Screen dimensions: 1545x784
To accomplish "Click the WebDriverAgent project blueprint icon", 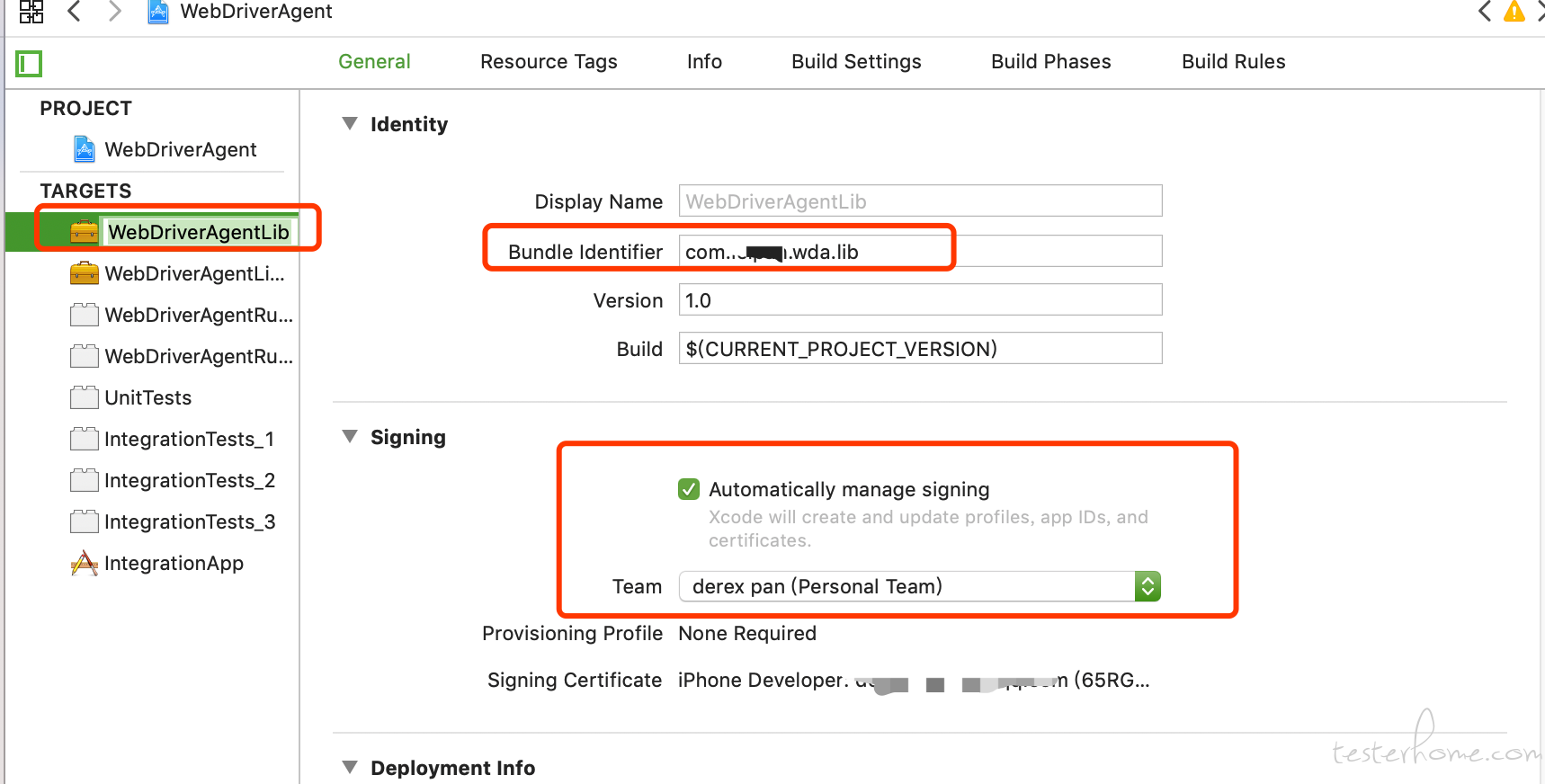I will 85,149.
